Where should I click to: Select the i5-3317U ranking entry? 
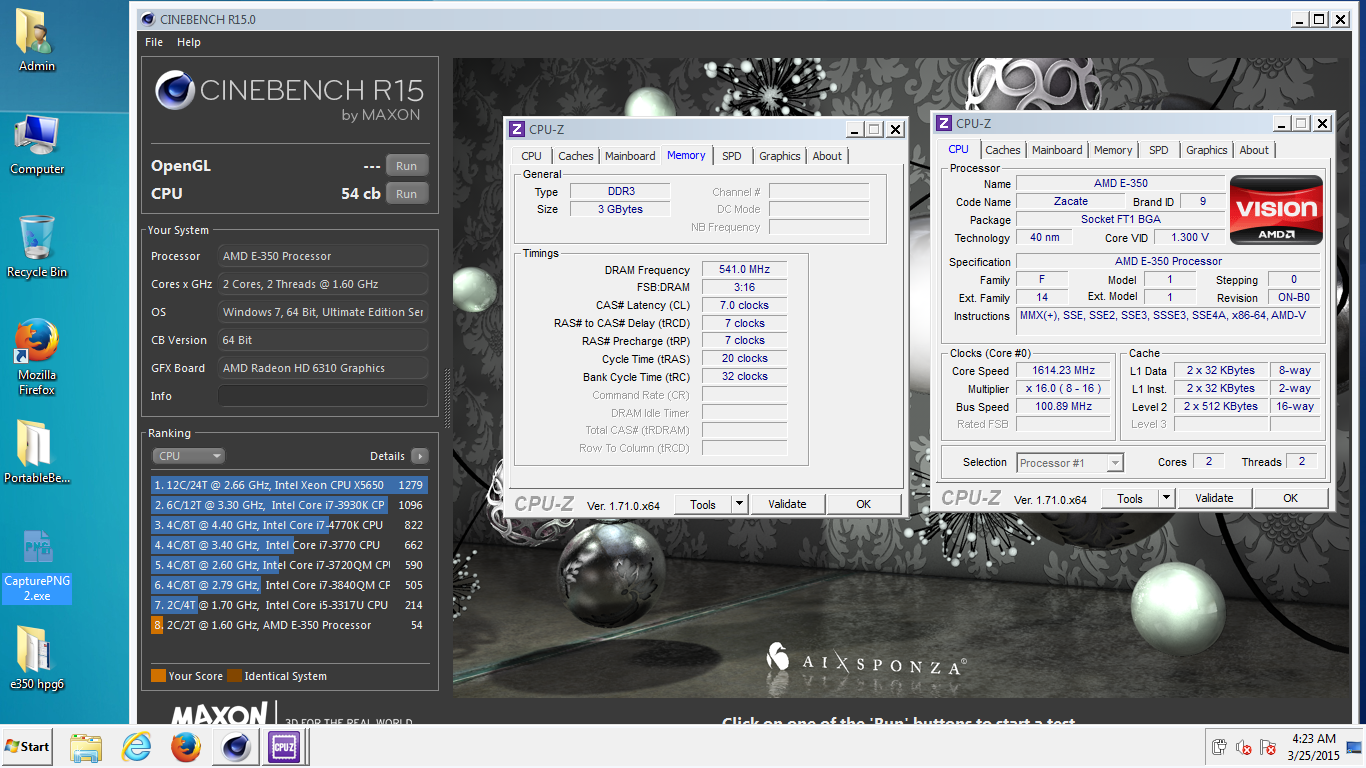coord(290,605)
